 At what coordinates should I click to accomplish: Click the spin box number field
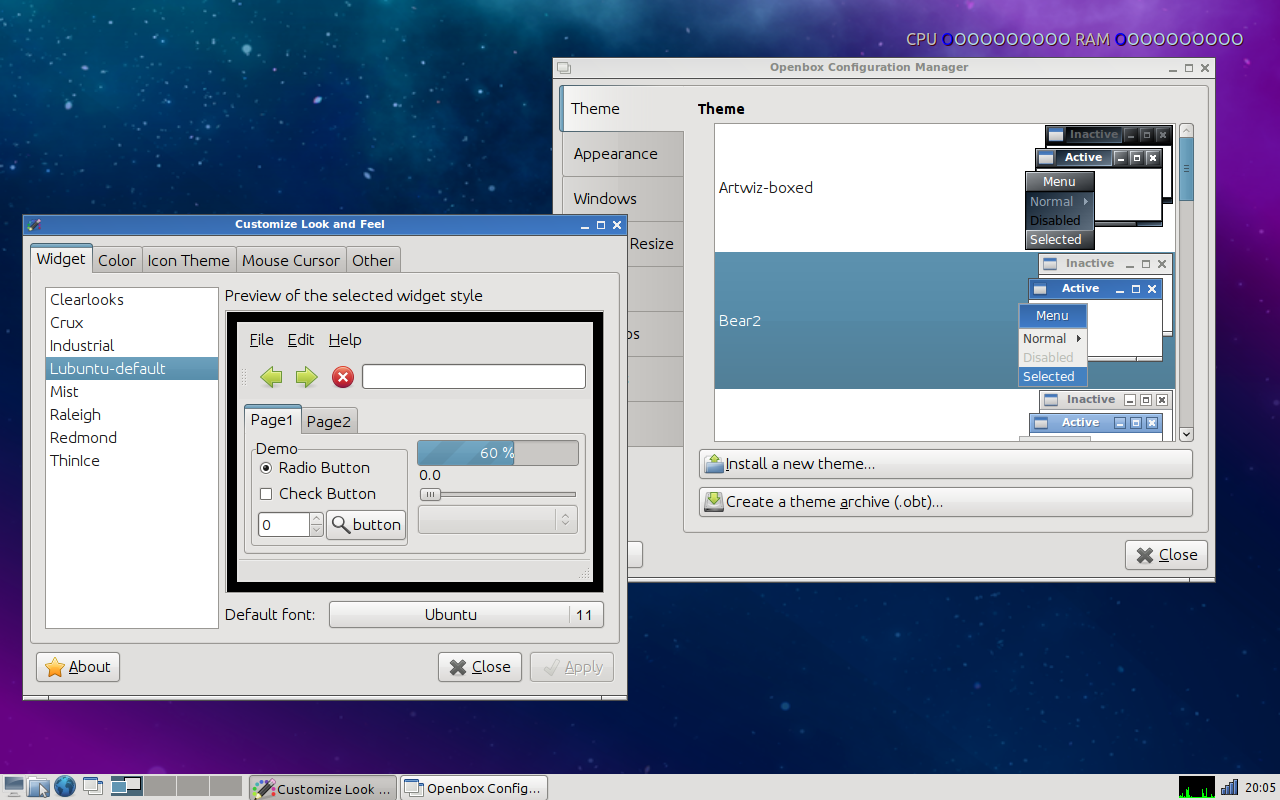[x=284, y=525]
